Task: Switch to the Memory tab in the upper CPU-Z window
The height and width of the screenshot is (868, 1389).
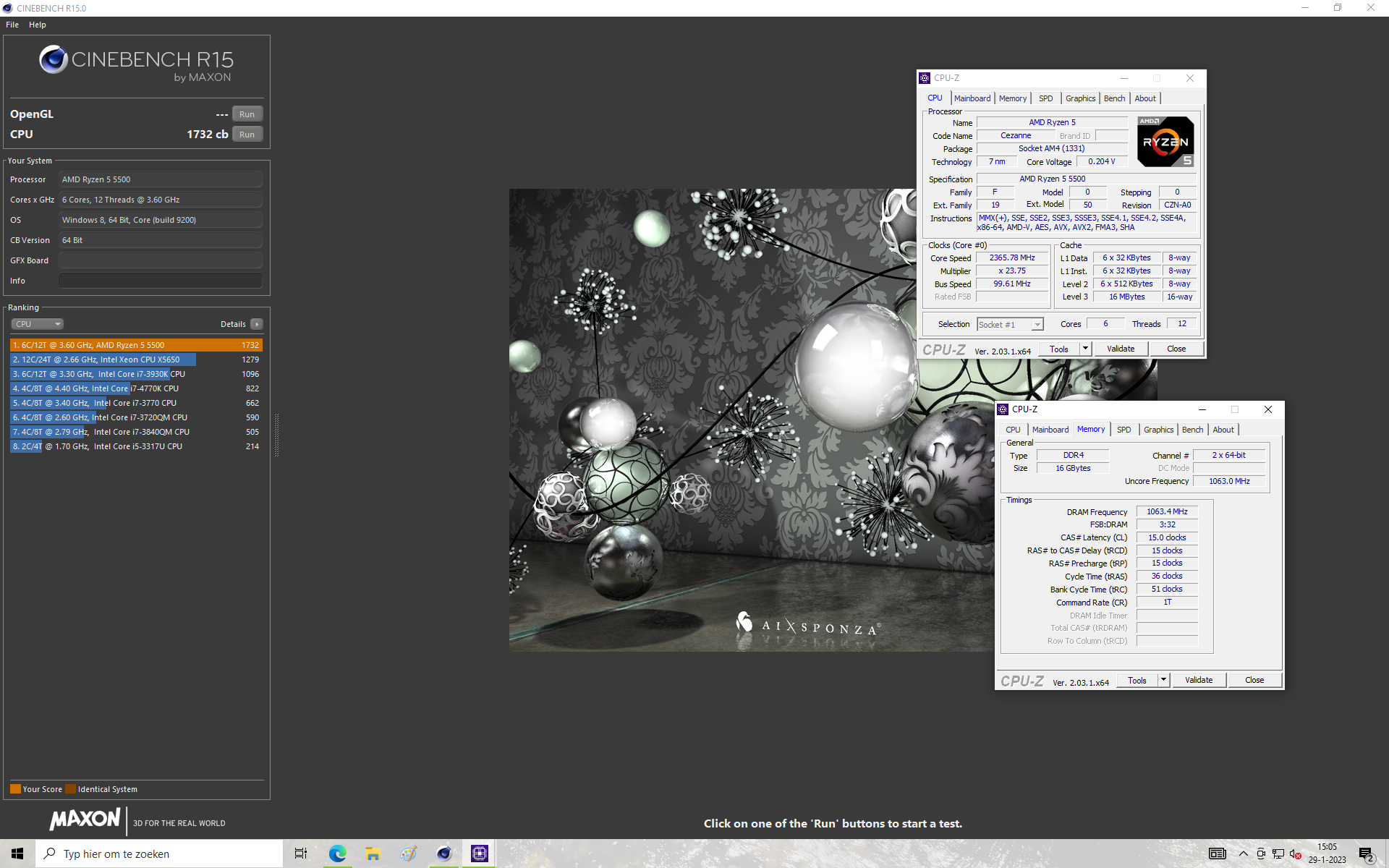Action: (x=1013, y=98)
